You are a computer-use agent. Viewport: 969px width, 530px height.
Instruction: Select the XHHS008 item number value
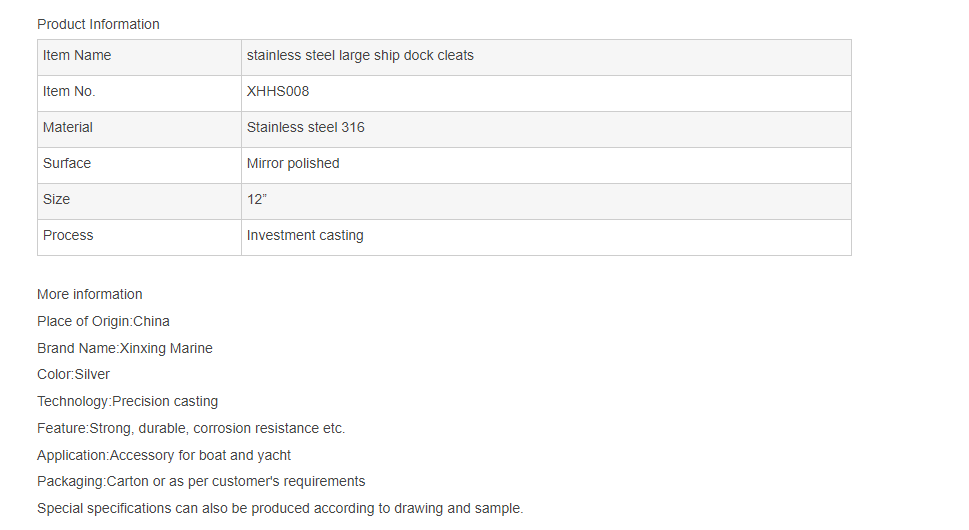[x=278, y=92]
